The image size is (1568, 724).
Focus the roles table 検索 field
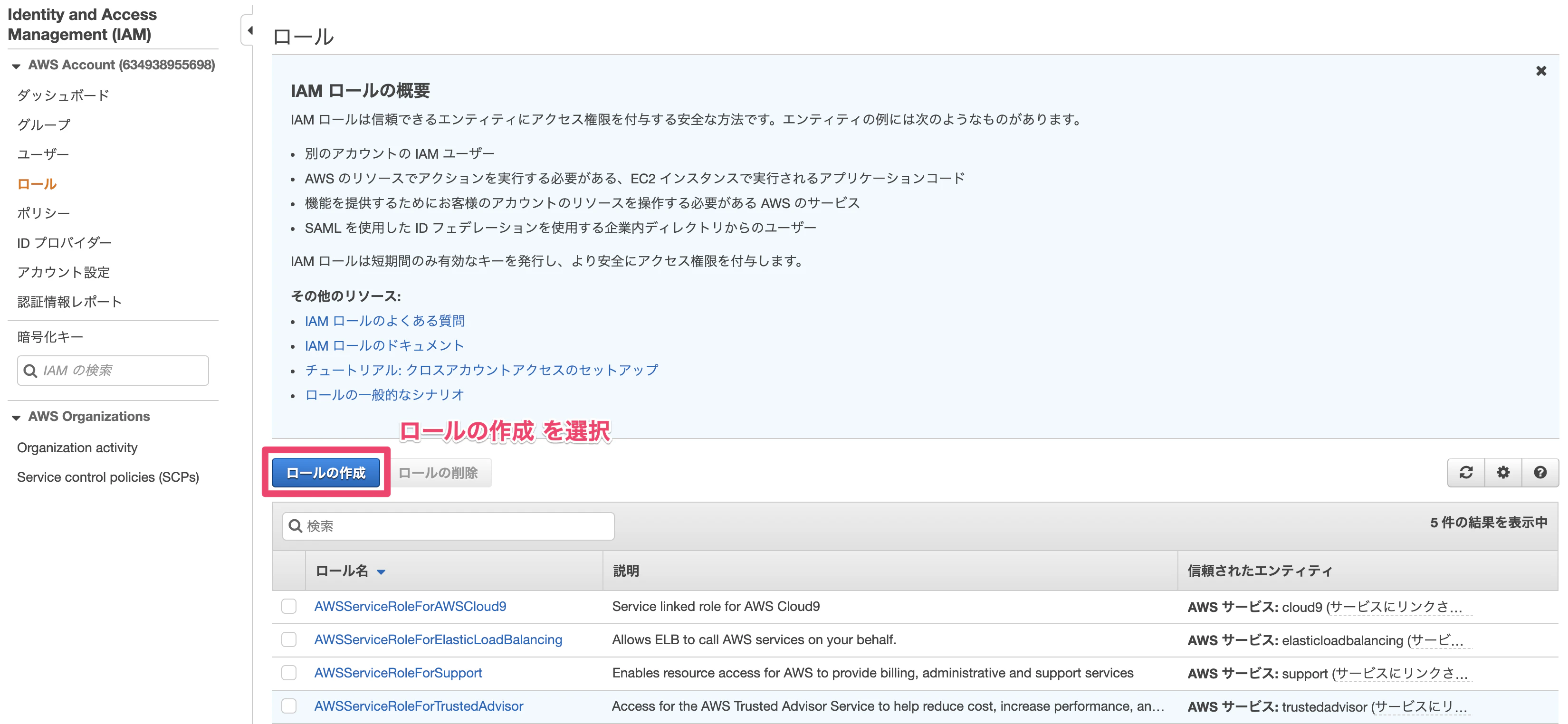pyautogui.click(x=448, y=526)
